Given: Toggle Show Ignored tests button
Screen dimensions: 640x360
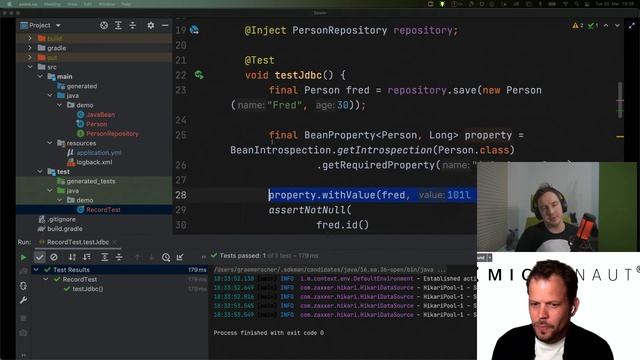Looking at the screenshot, I should 54,257.
